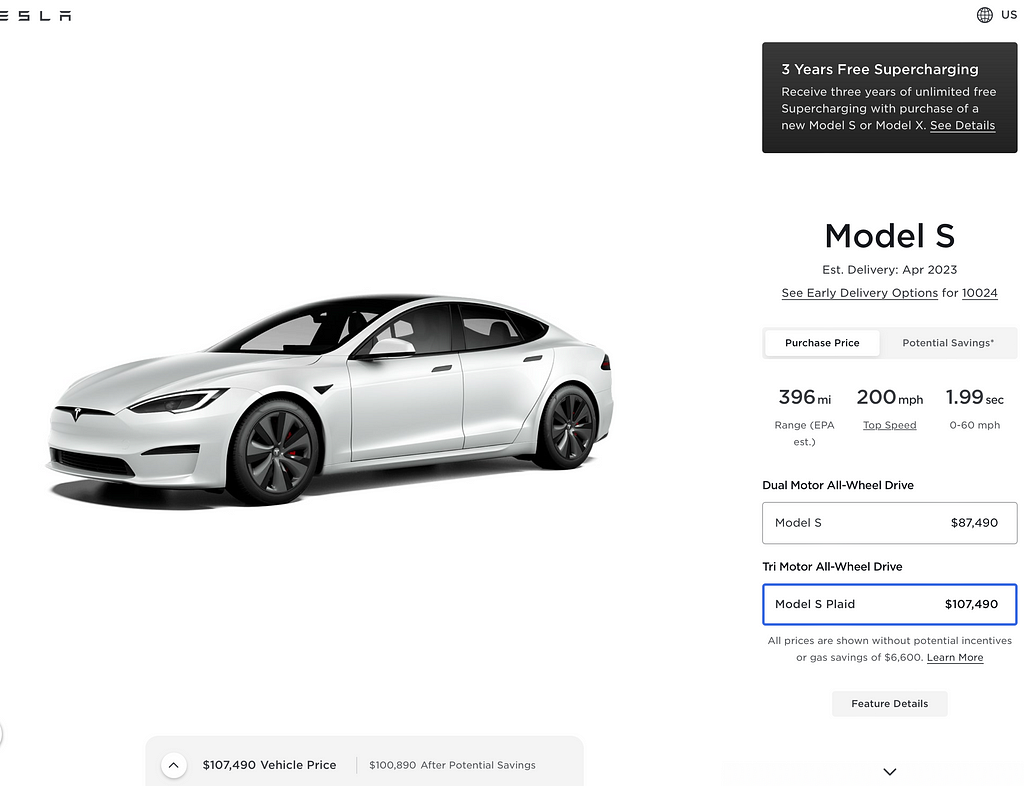Open See Early Delivery Options link

(x=859, y=293)
